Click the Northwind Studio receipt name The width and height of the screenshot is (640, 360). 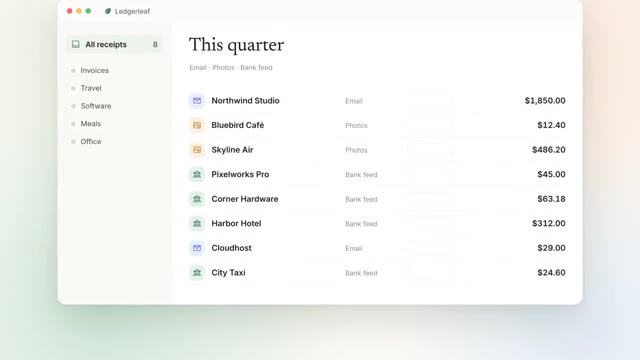[245, 101]
